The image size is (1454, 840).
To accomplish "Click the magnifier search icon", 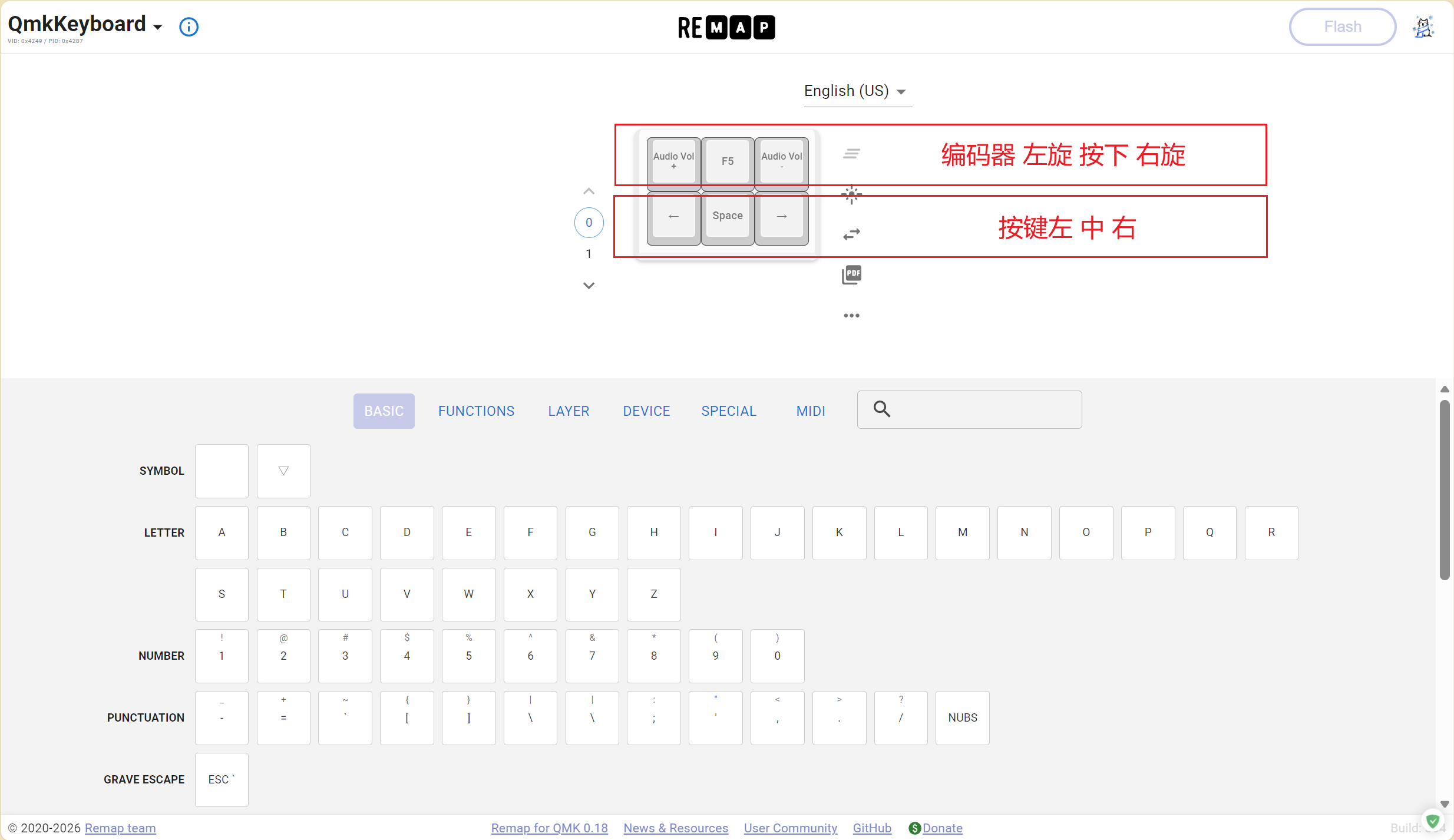I will point(882,409).
